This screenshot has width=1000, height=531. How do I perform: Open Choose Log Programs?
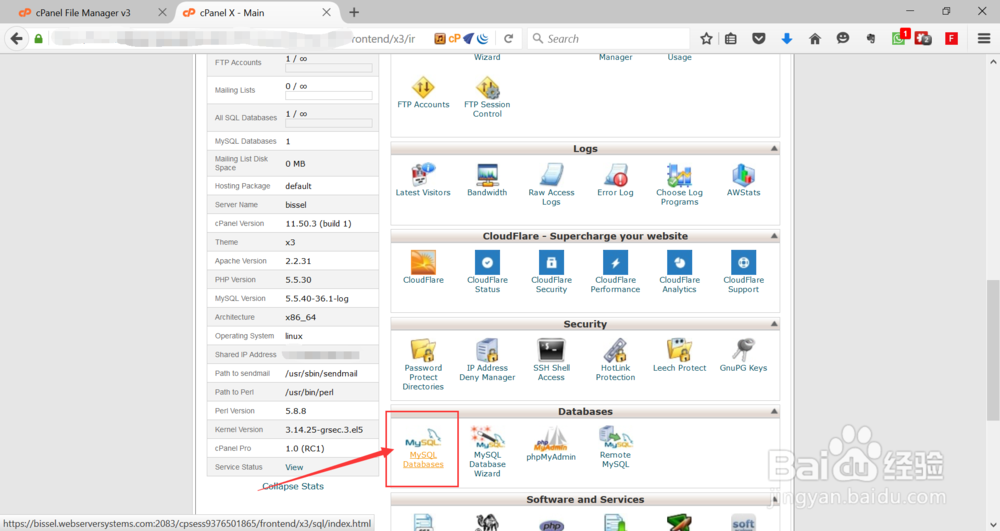679,184
